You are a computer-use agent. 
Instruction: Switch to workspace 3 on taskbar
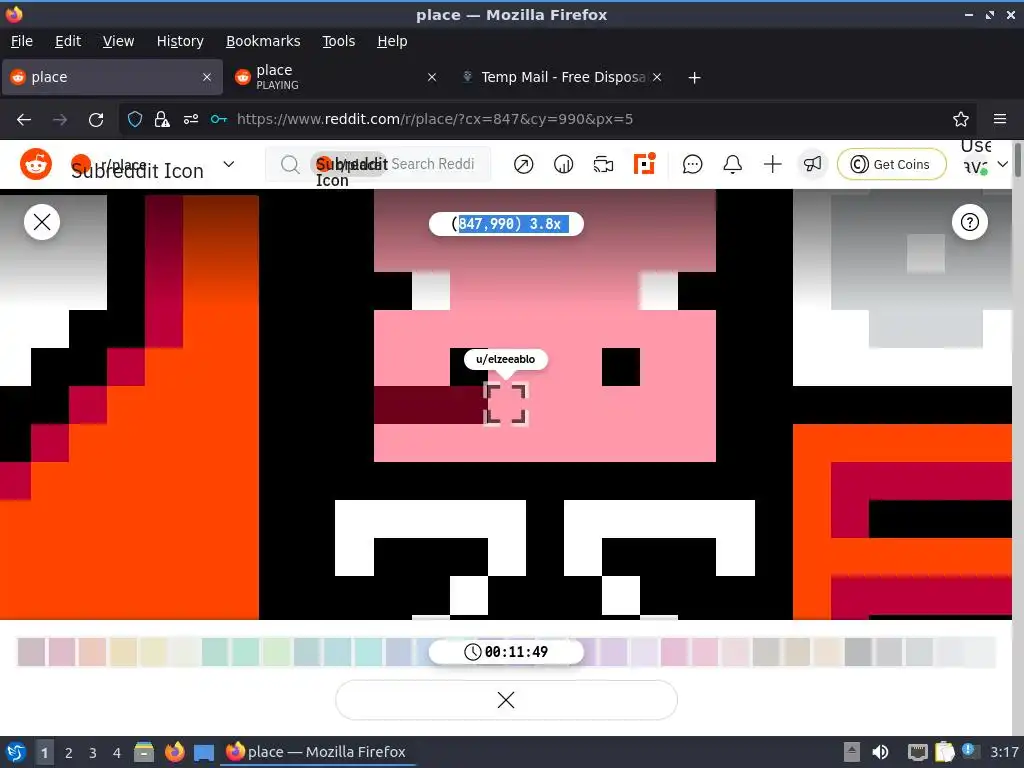[x=93, y=753]
